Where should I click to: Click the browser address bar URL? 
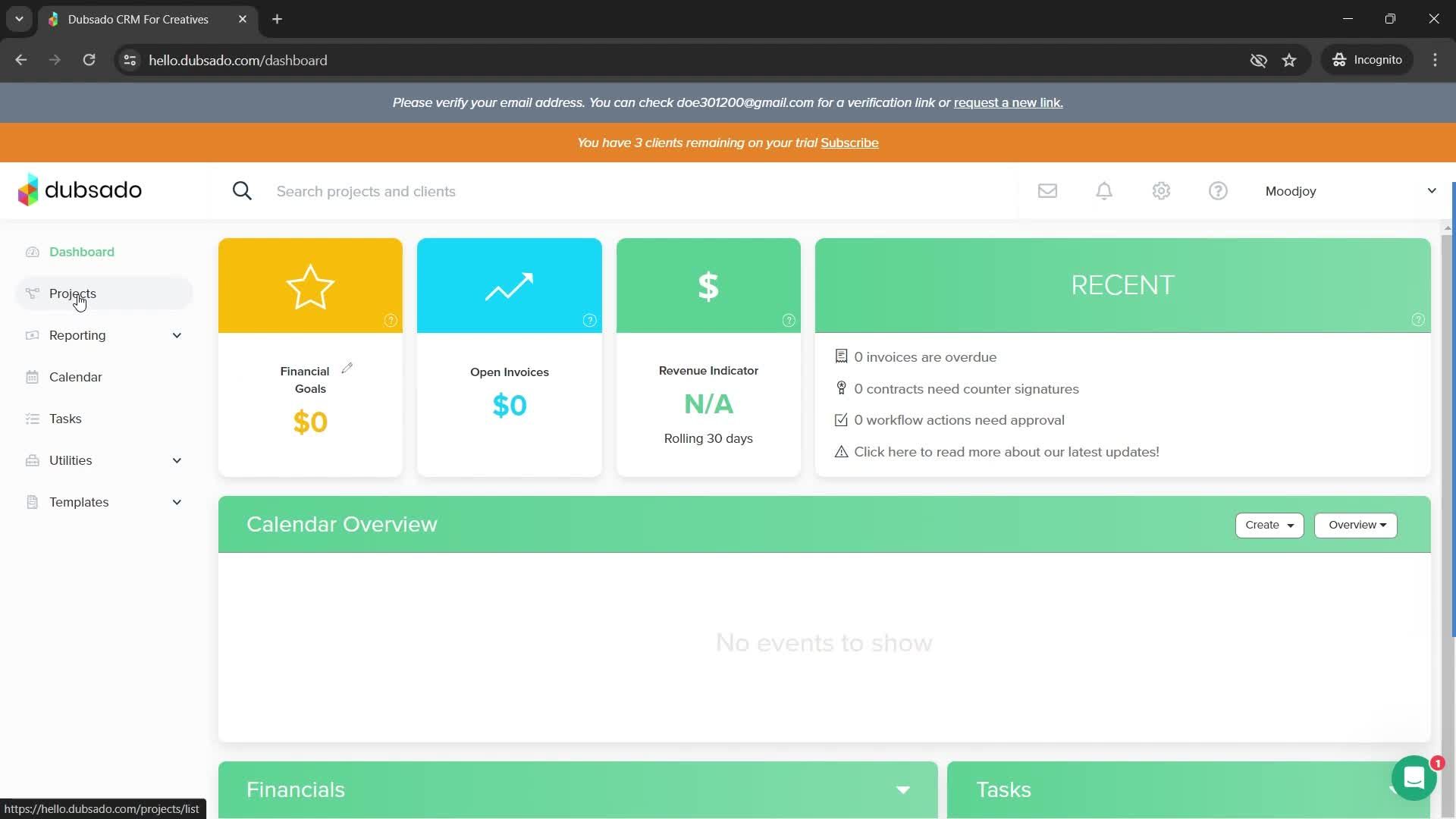pos(238,60)
